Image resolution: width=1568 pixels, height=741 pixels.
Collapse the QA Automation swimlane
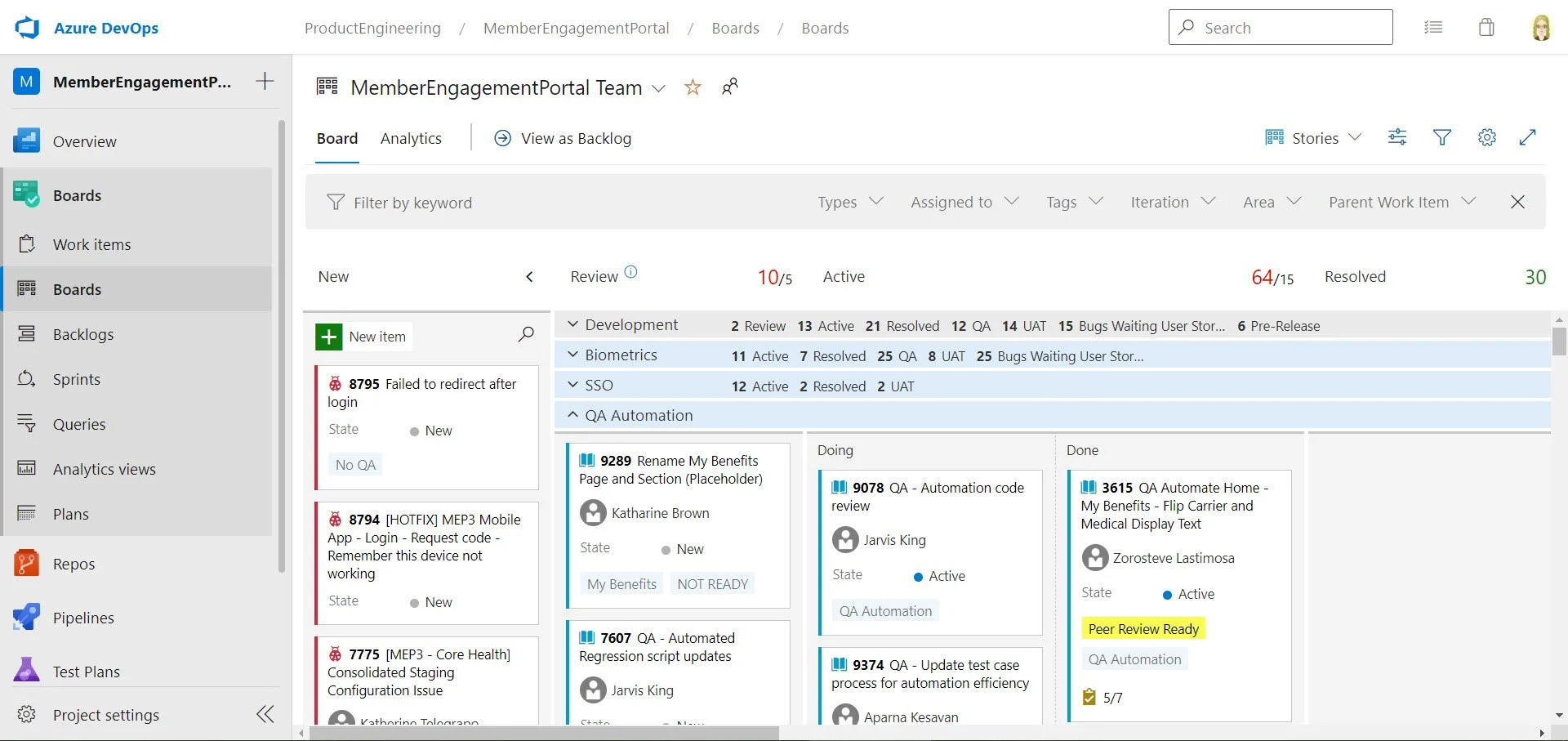[573, 415]
